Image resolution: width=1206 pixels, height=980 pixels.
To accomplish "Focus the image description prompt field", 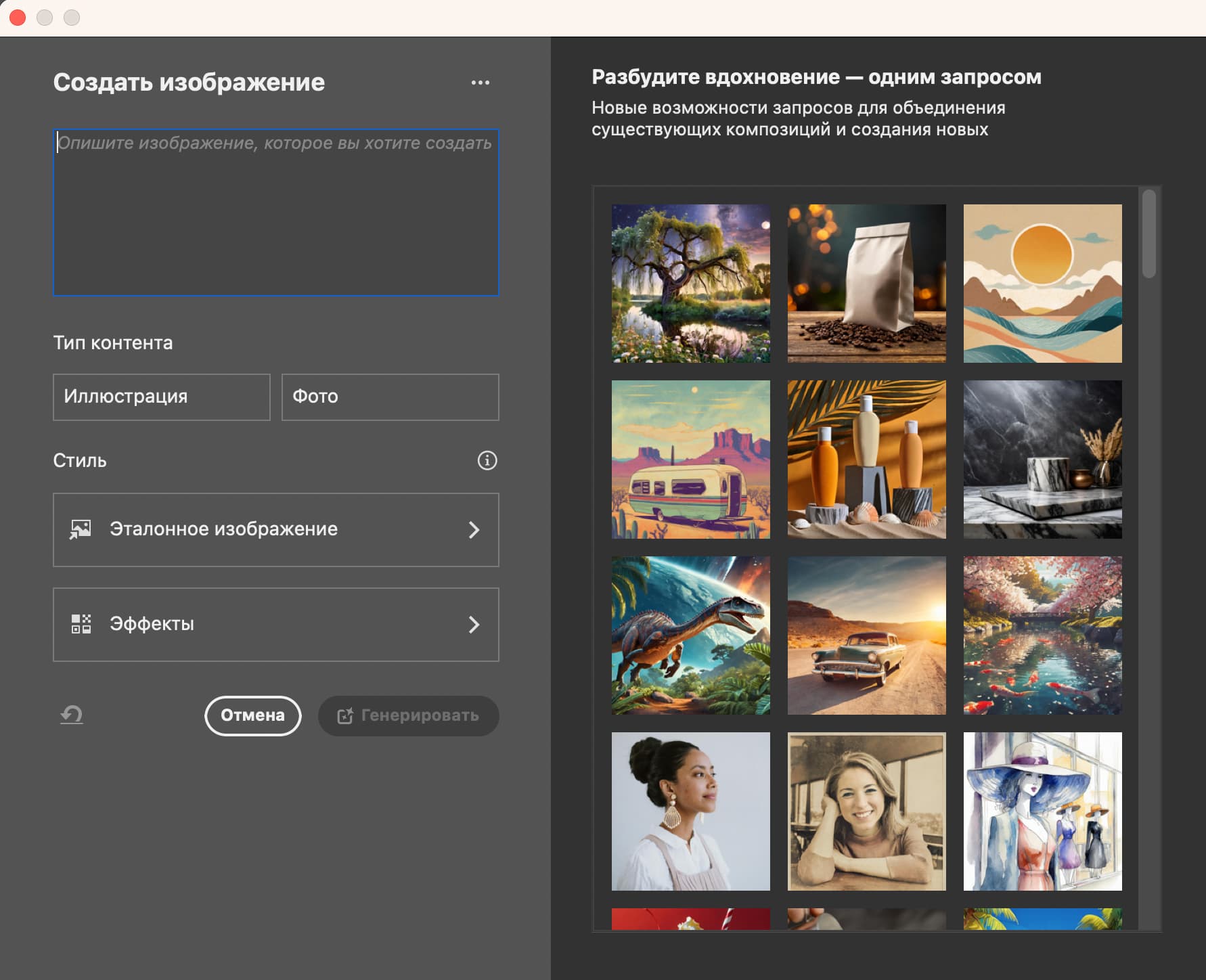I will [276, 213].
